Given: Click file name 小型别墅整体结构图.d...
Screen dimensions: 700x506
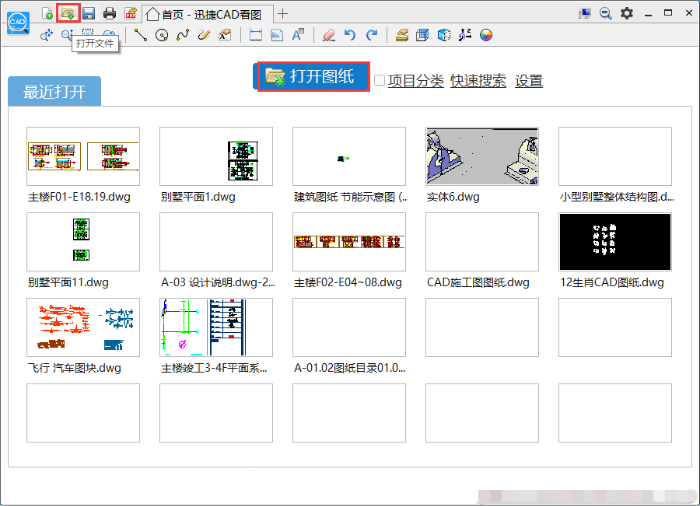Looking at the screenshot, I should click(x=617, y=197).
